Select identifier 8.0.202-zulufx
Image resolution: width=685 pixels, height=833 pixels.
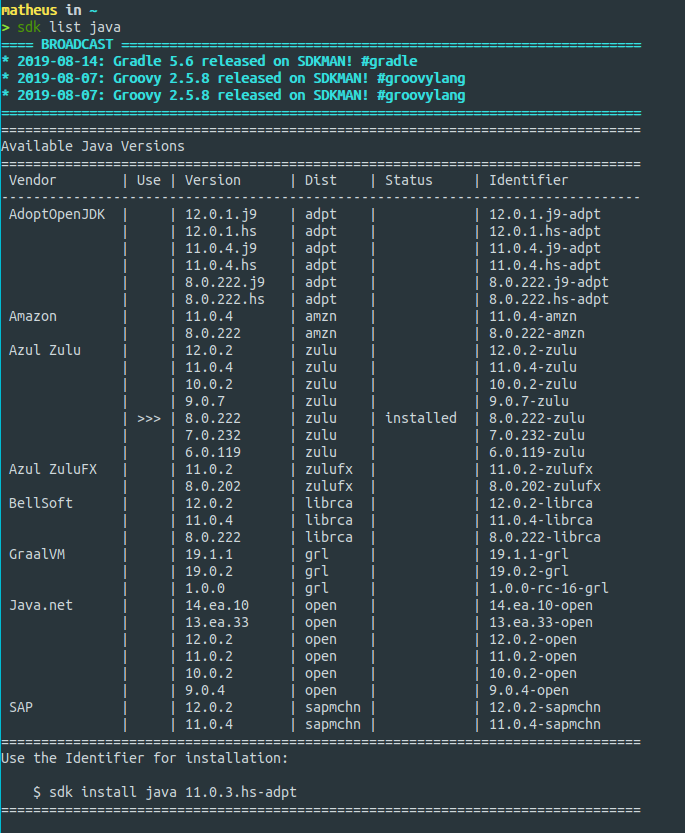[545, 486]
